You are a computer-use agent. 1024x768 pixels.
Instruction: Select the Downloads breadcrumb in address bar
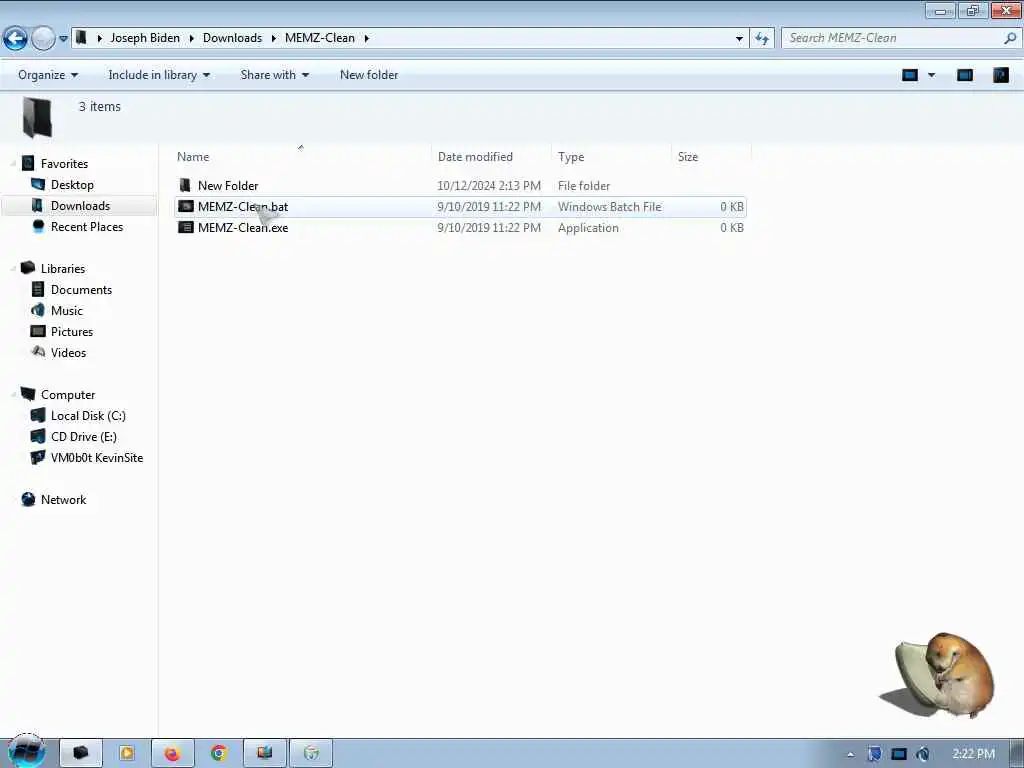(x=232, y=38)
